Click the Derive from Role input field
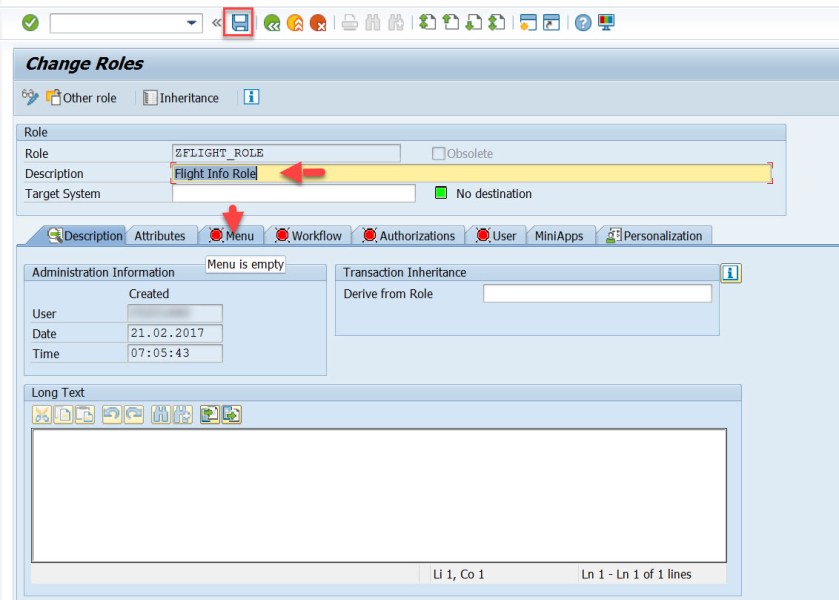 [x=597, y=293]
